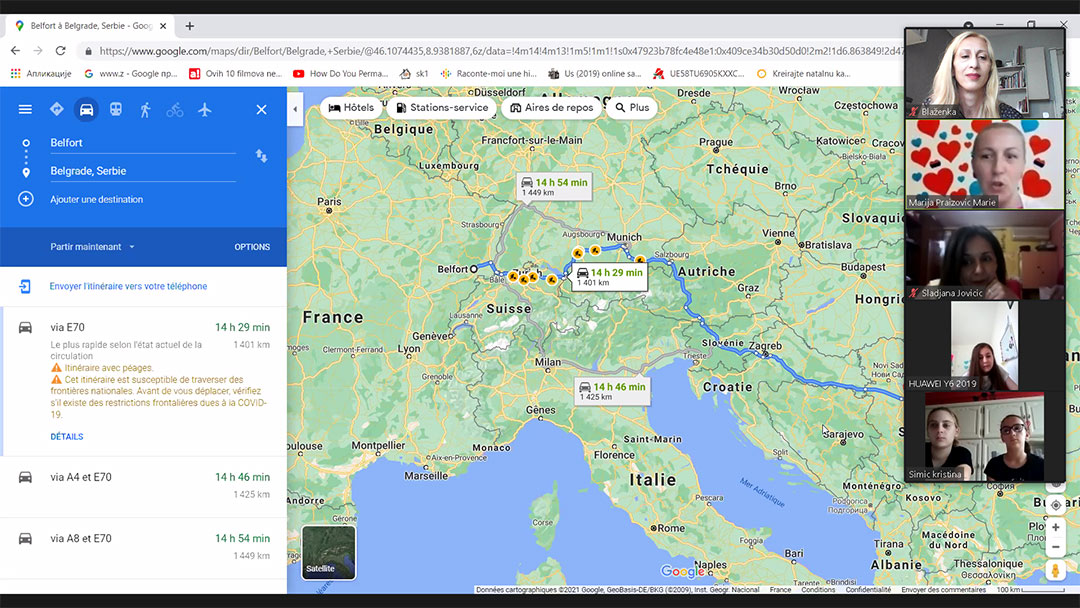Close the Belfort à Belgrade tab
The height and width of the screenshot is (608, 1080).
point(163,26)
